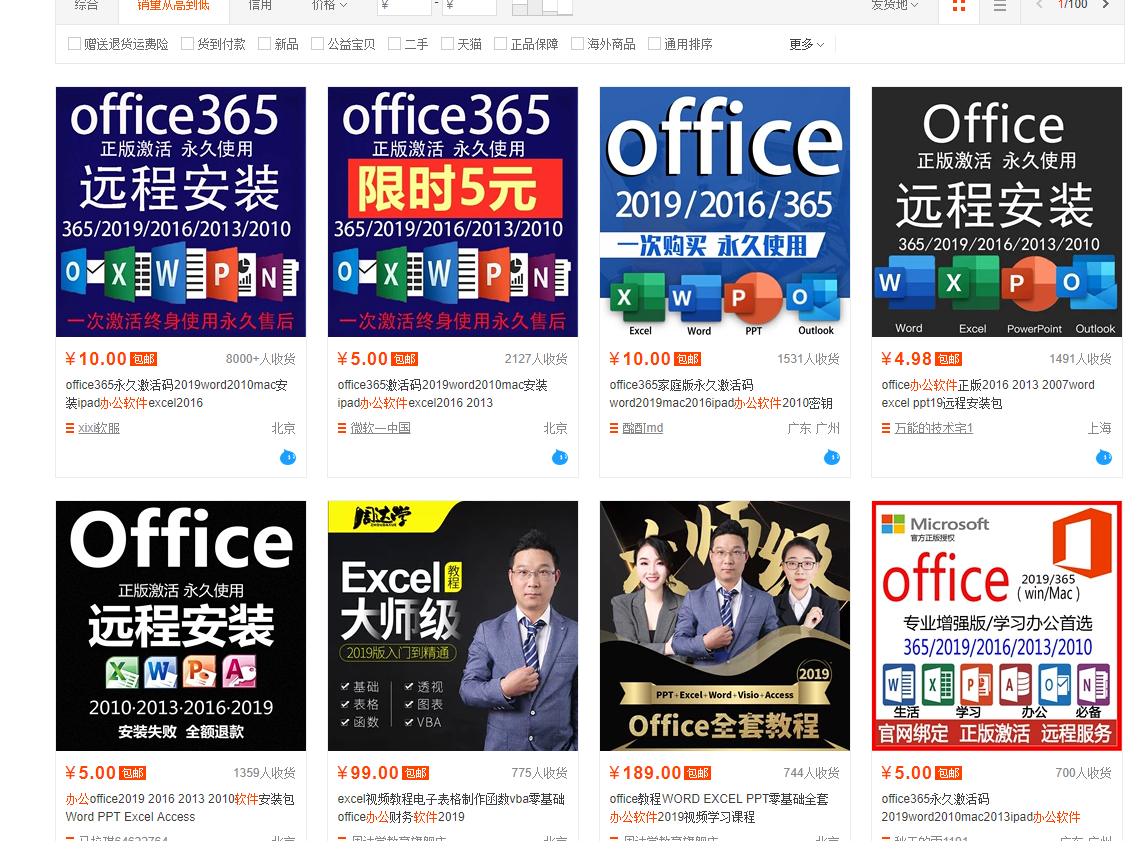Select the 综合 sort tab
The height and width of the screenshot is (841, 1127).
(x=86, y=5)
